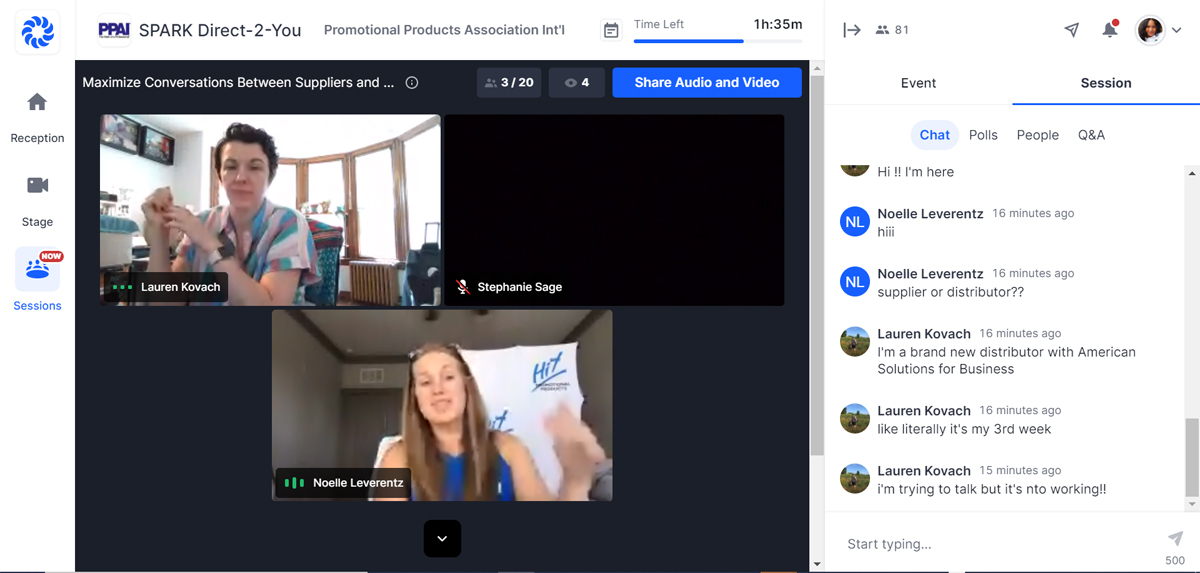Click Share Audio and Video button

click(x=706, y=83)
